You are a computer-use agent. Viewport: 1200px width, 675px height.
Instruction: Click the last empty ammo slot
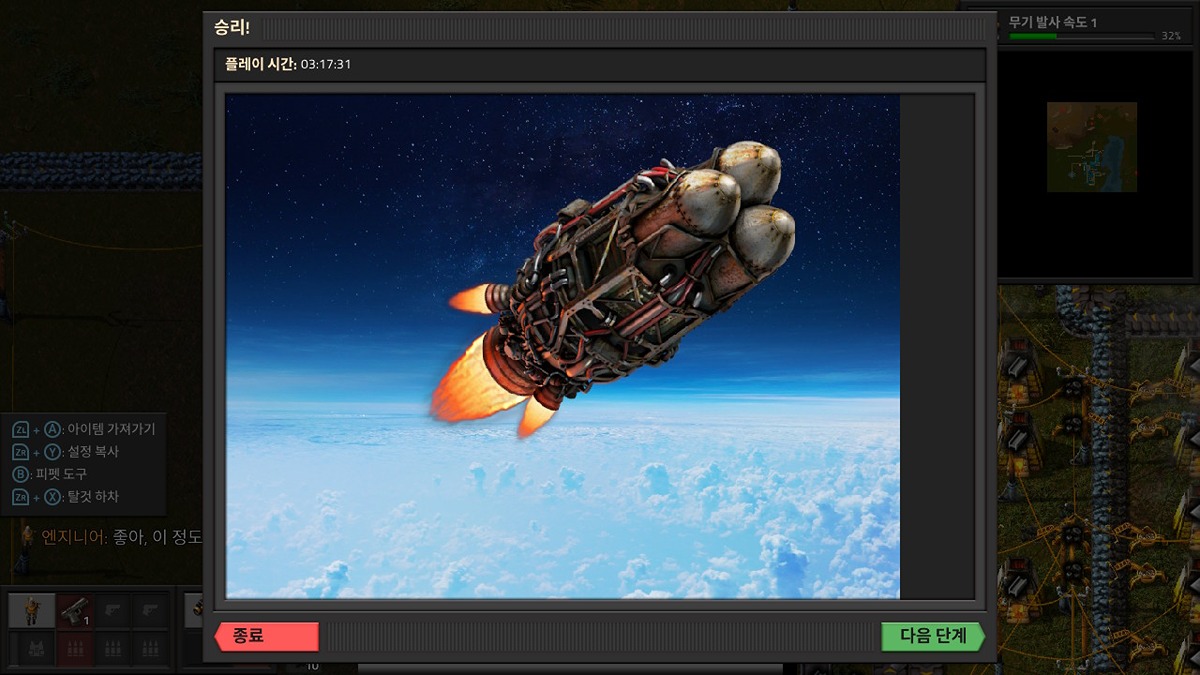point(150,648)
